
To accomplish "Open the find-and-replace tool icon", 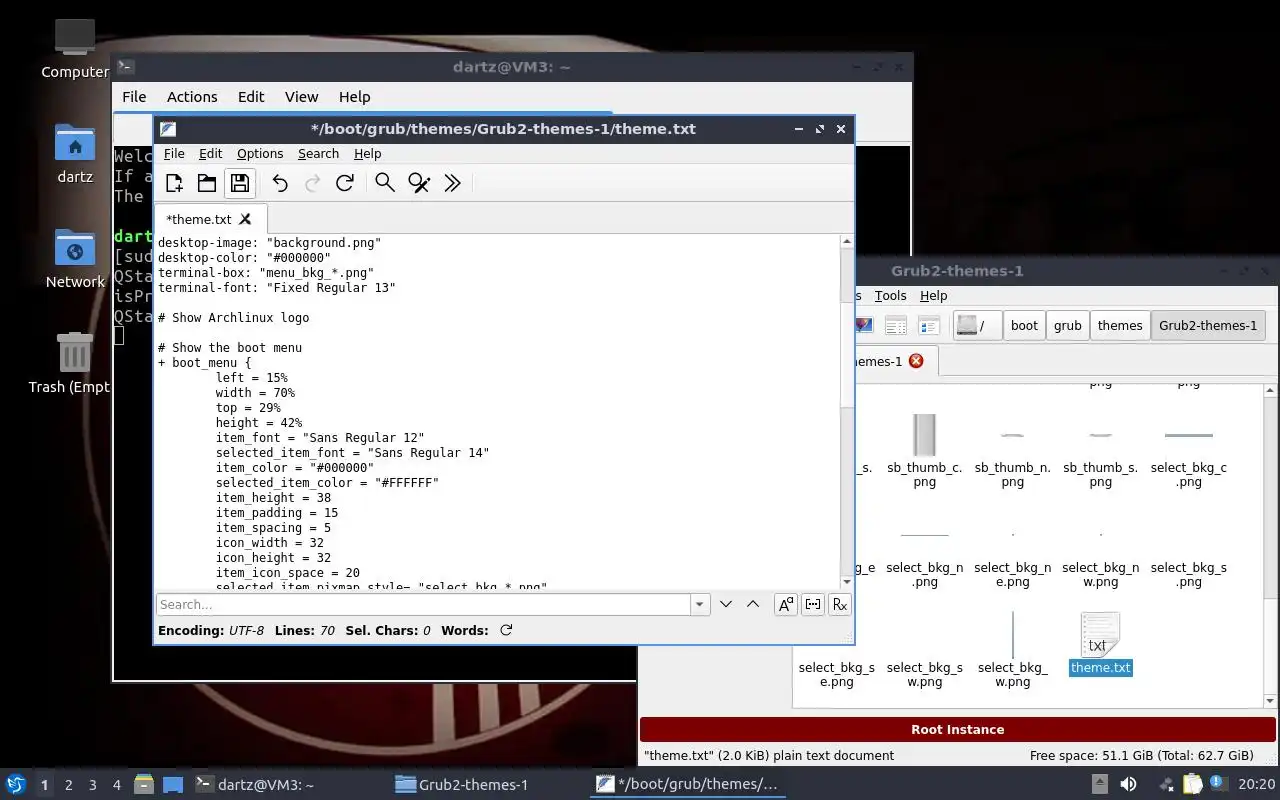I will tap(419, 183).
